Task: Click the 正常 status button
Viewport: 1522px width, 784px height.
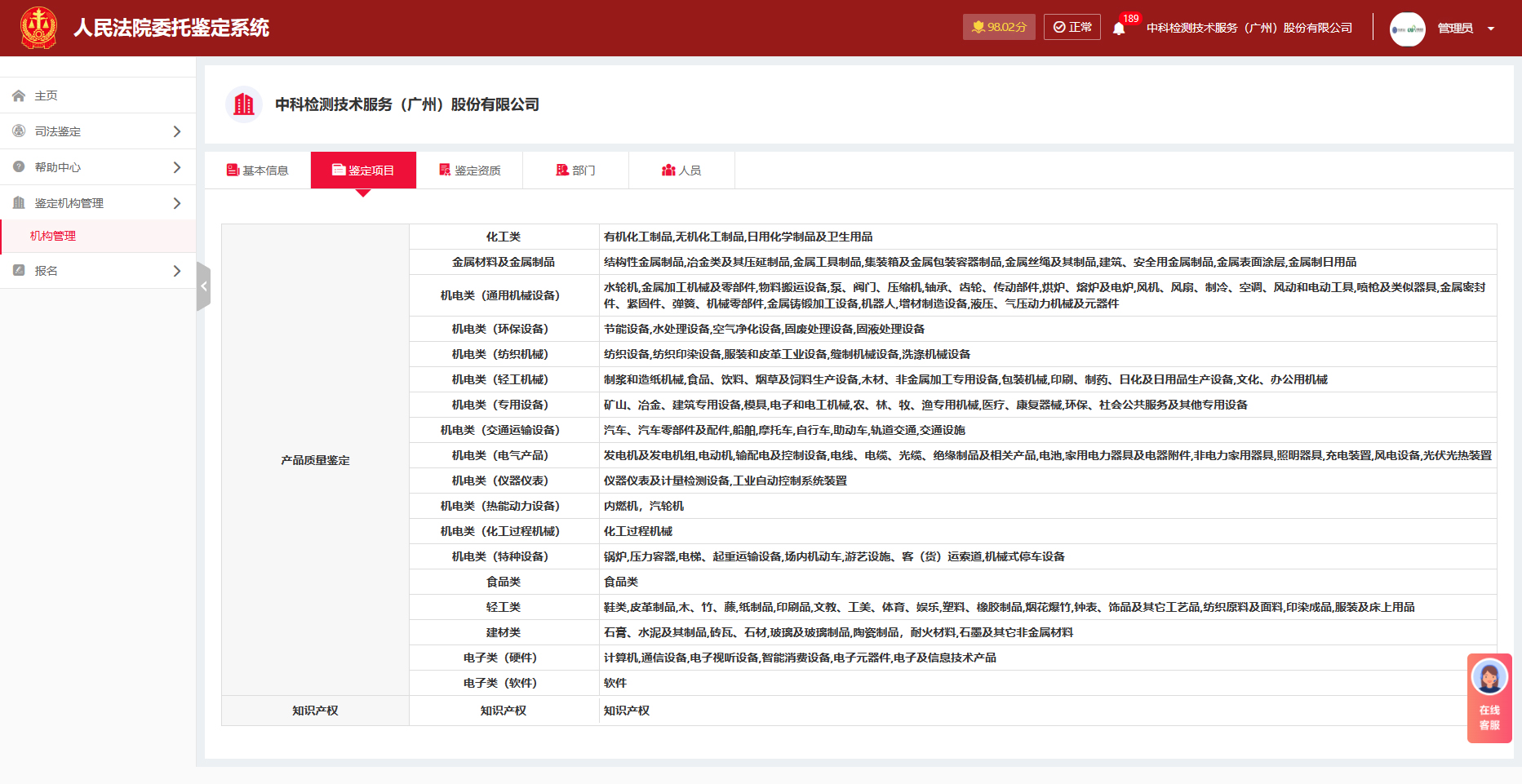Action: pos(1072,27)
